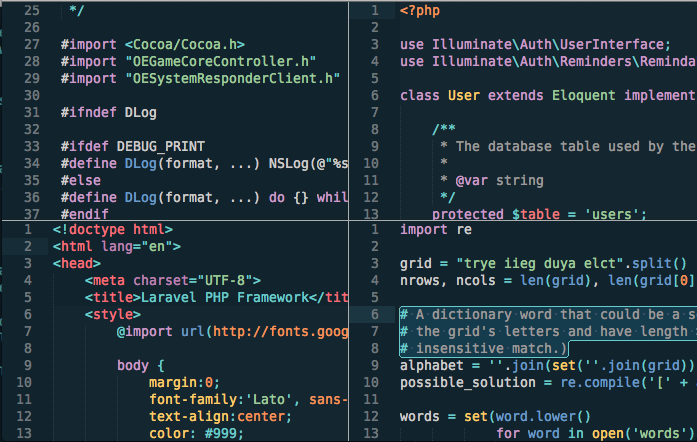Viewport: 697px width, 442px height.
Task: Click the @var string doc comment
Action: click(499, 181)
